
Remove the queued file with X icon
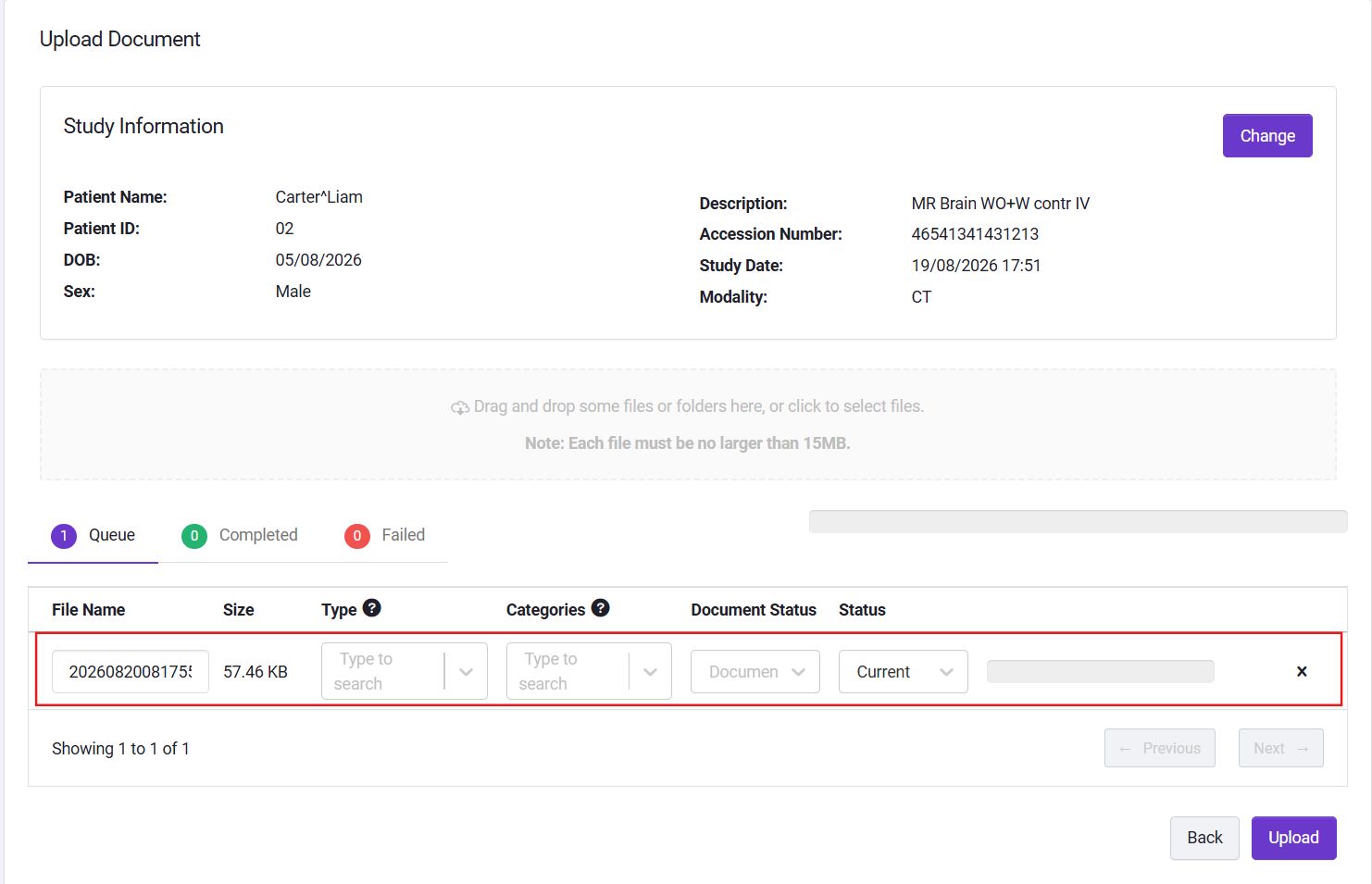tap(1302, 672)
